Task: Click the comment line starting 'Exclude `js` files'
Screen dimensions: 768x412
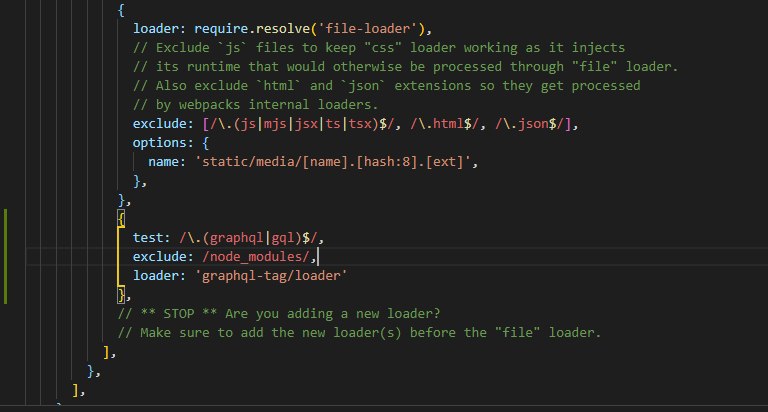Action: click(379, 48)
